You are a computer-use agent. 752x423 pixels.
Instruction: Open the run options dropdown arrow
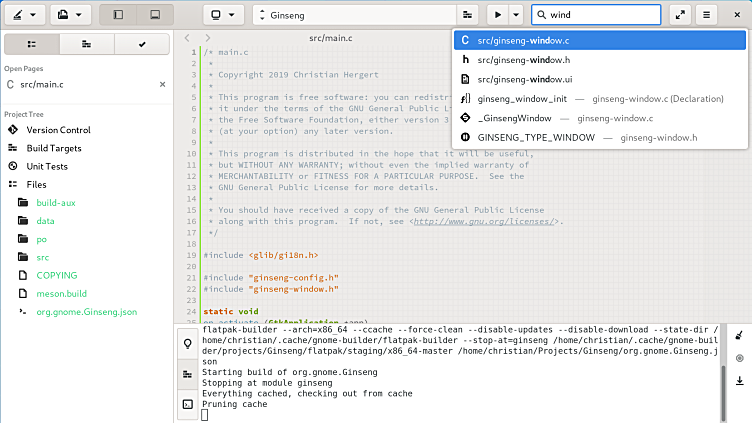pyautogui.click(x=516, y=15)
